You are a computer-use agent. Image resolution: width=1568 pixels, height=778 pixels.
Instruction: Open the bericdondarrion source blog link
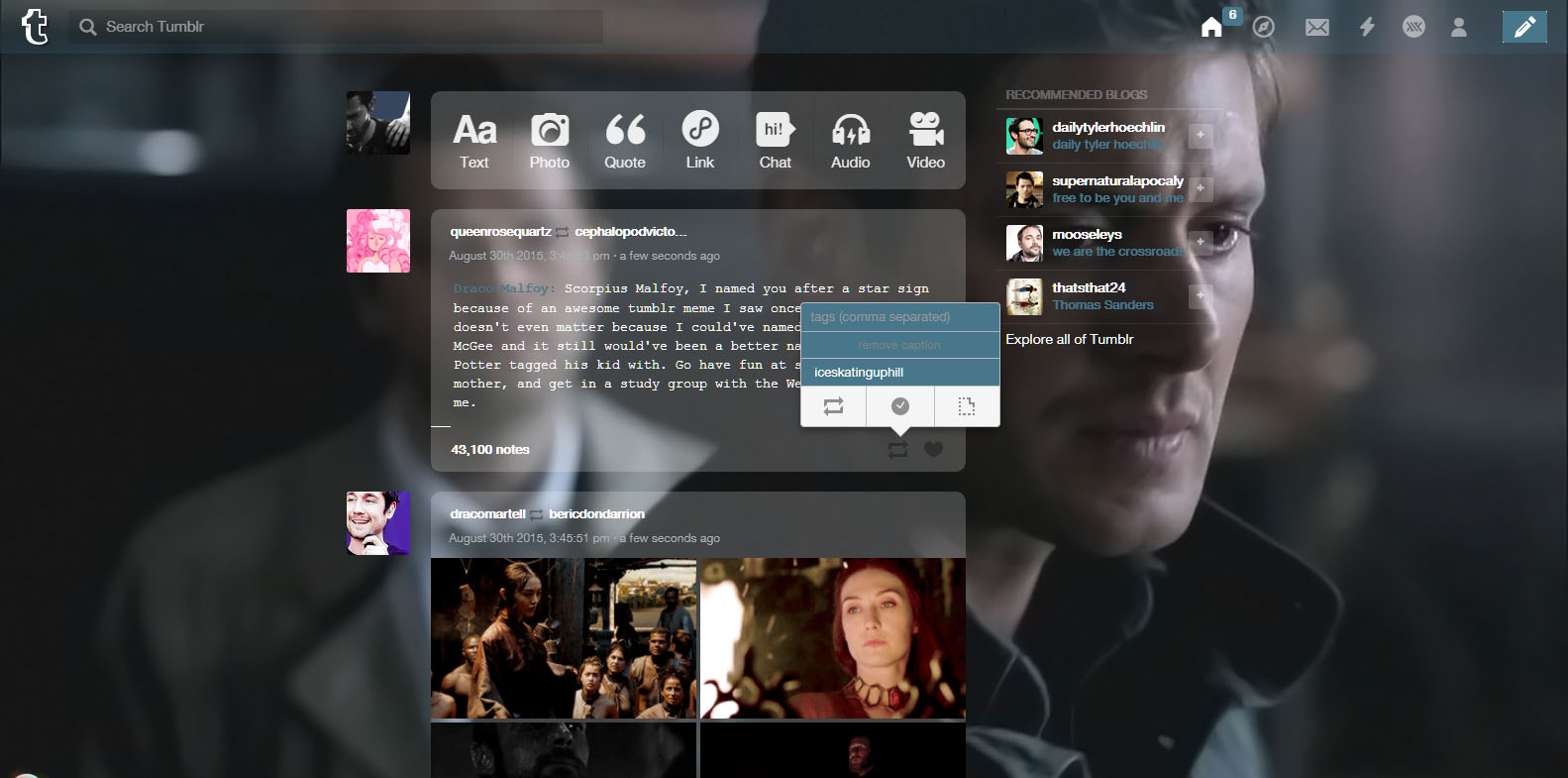coord(596,514)
